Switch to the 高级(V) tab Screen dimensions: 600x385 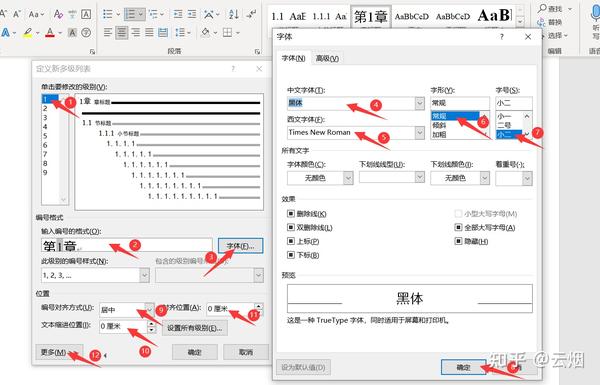coord(327,58)
